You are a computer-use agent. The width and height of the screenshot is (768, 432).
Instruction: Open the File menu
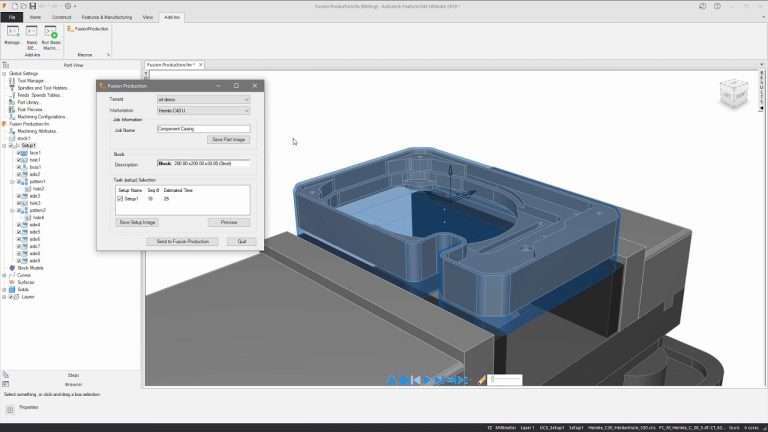coord(12,17)
